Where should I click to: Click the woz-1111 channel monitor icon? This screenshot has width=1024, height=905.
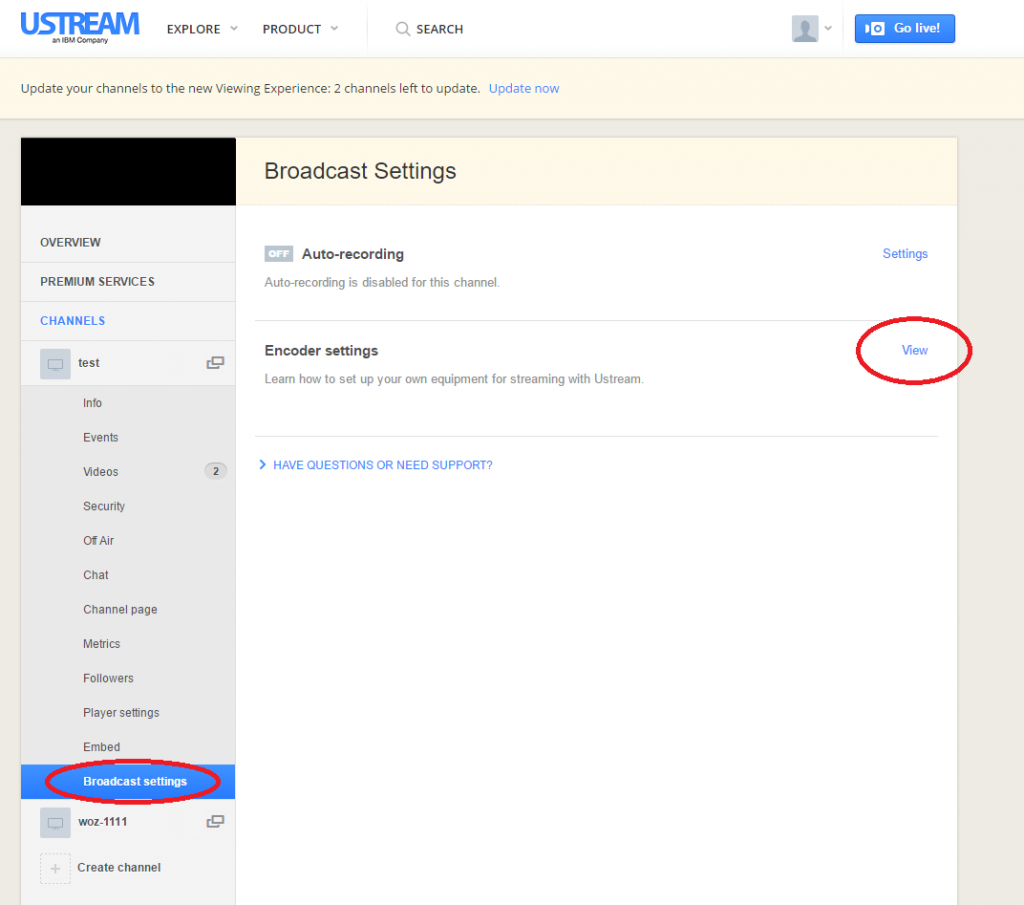click(x=55, y=823)
